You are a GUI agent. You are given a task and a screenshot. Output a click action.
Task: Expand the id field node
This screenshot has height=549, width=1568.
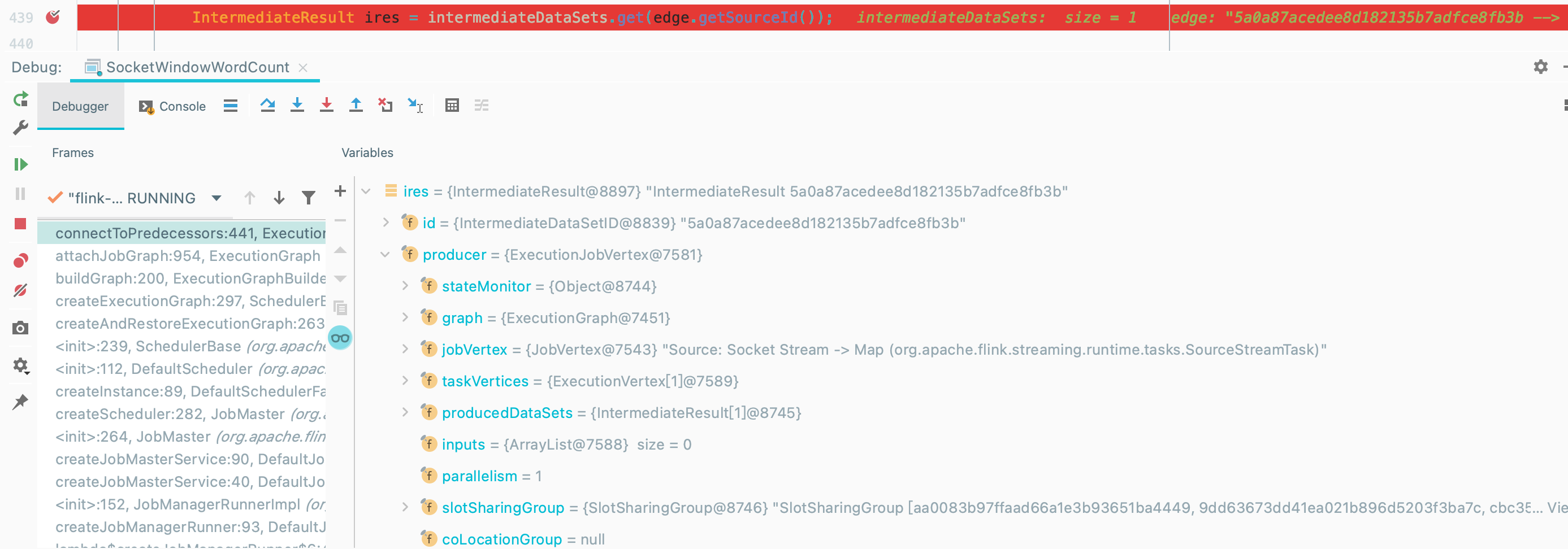click(x=386, y=223)
